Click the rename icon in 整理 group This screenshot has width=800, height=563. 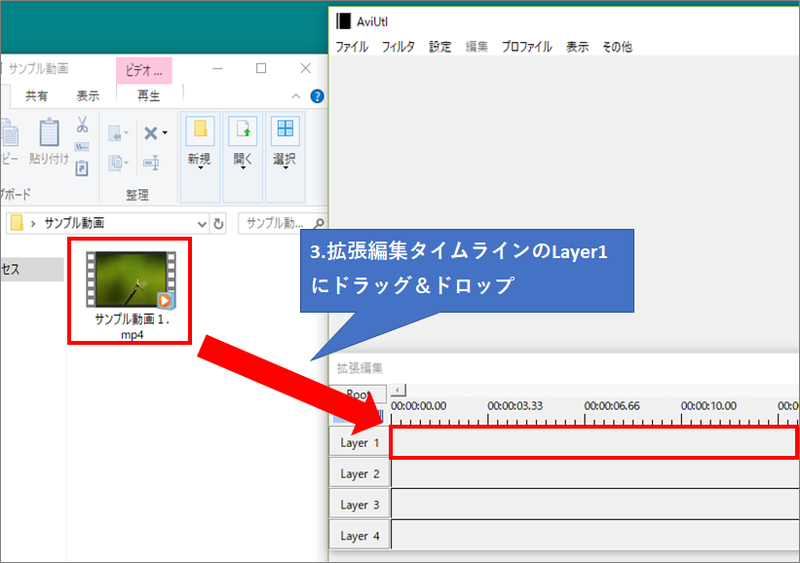152,163
